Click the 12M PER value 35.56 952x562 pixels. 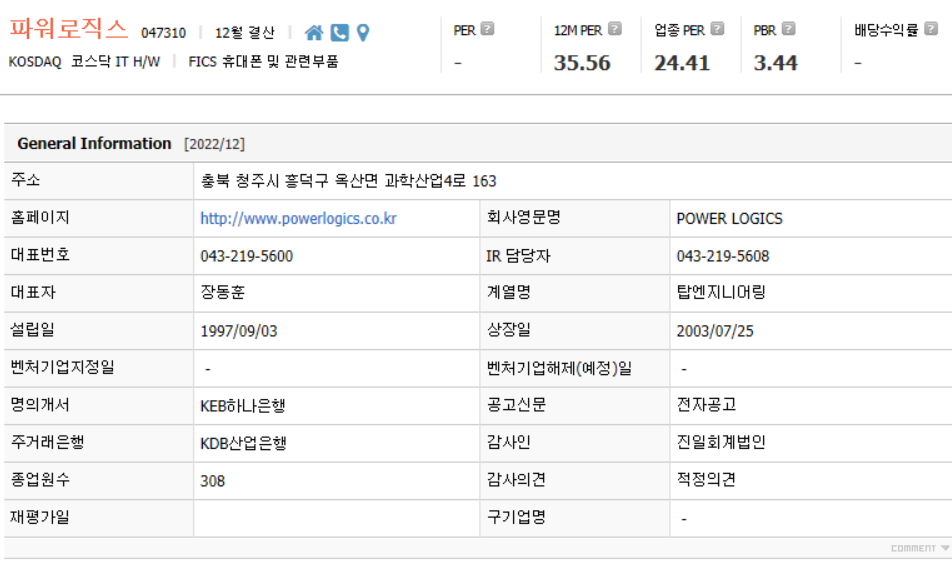pyautogui.click(x=582, y=63)
